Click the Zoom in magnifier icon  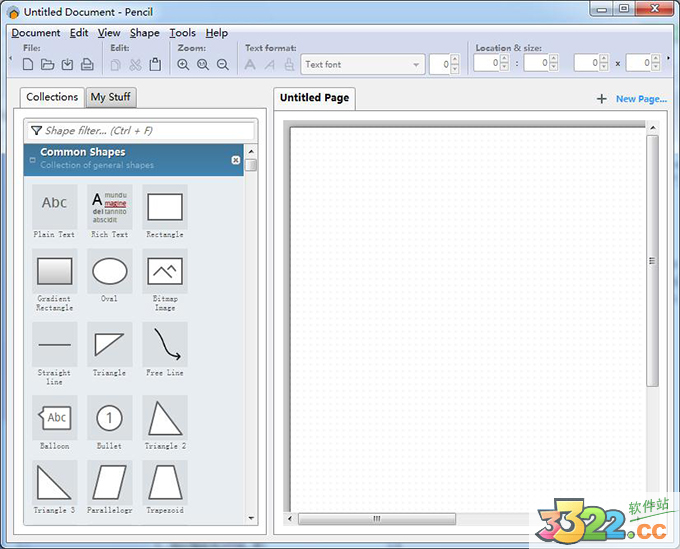pyautogui.click(x=183, y=65)
